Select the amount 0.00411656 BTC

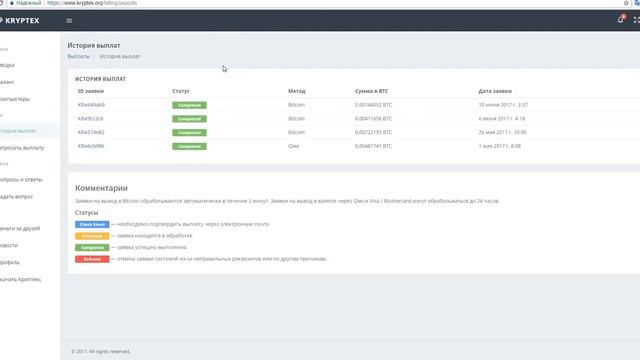point(373,118)
